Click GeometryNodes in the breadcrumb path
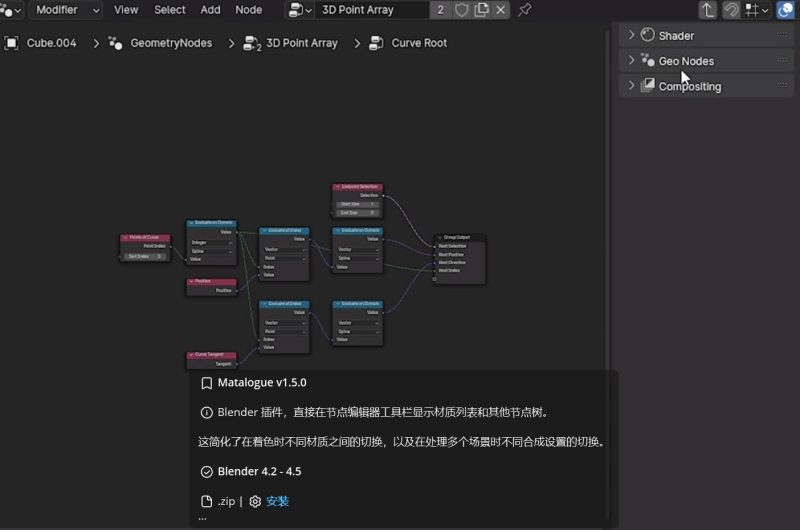The height and width of the screenshot is (530, 800). click(170, 43)
